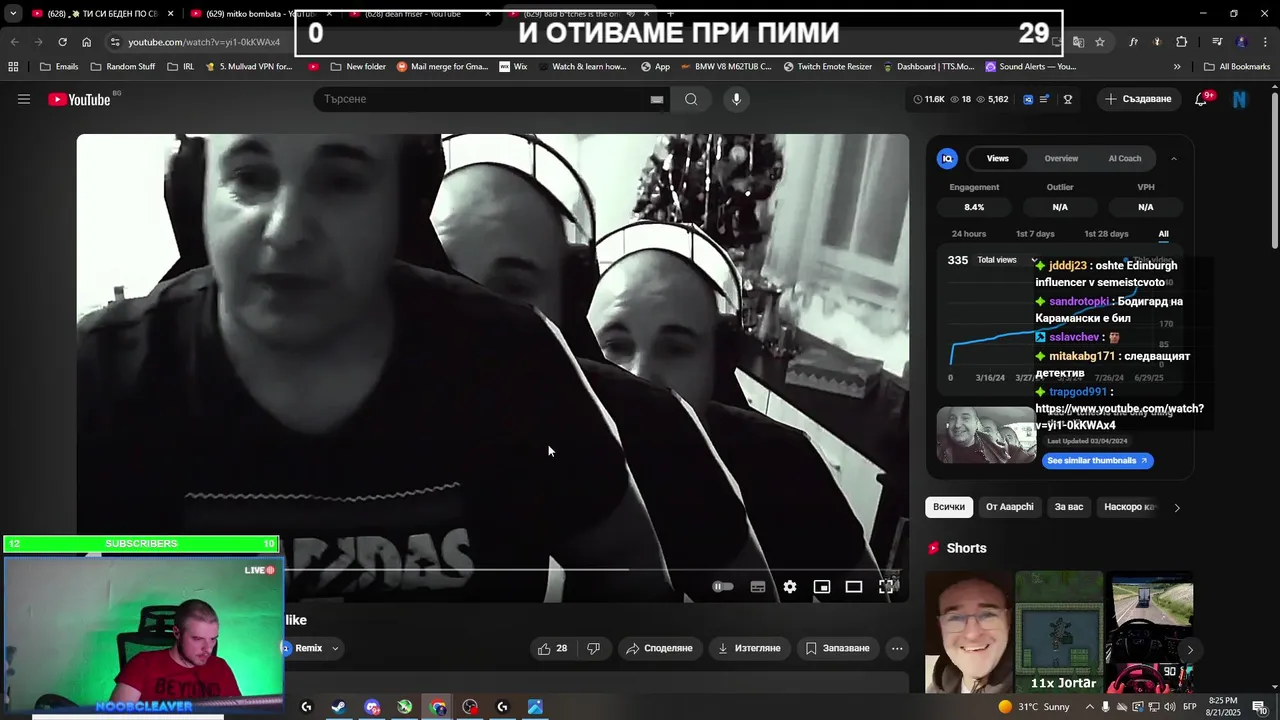This screenshot has width=1280, height=720.
Task: Select the All time range
Action: click(1163, 234)
